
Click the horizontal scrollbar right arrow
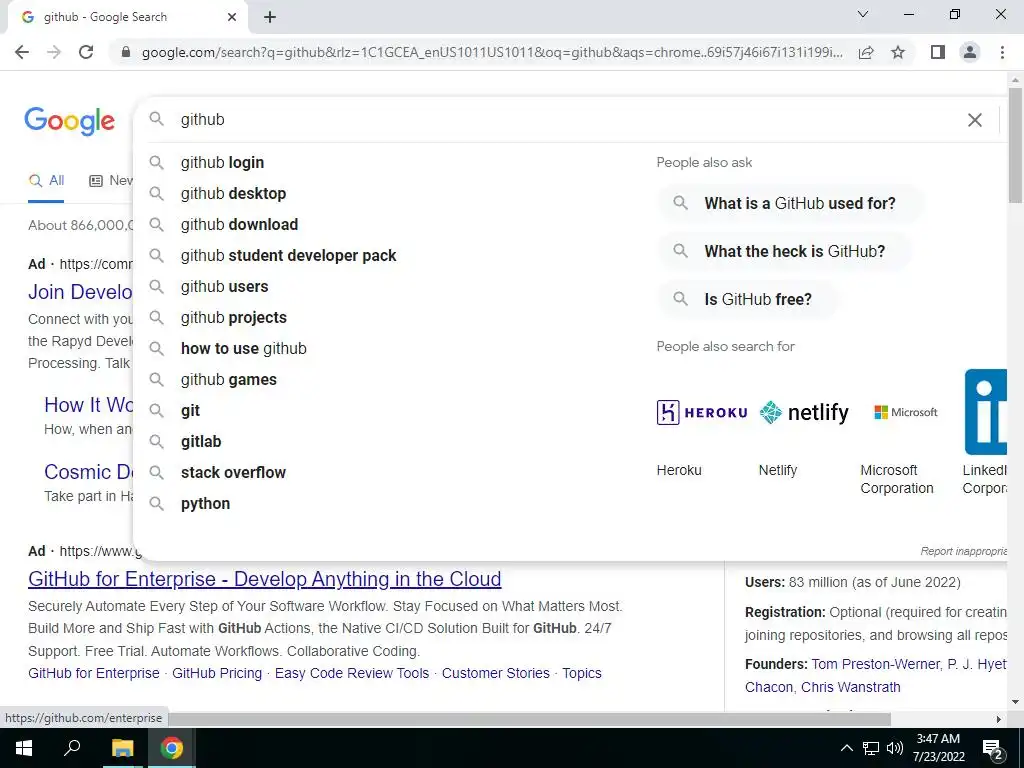pos(999,719)
